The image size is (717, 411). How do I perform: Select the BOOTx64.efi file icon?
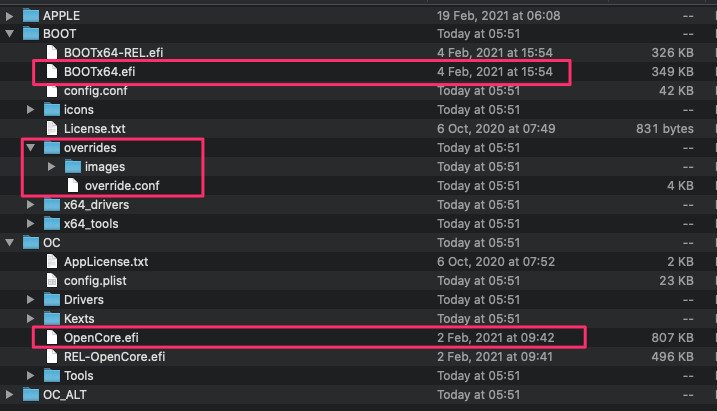click(52, 72)
